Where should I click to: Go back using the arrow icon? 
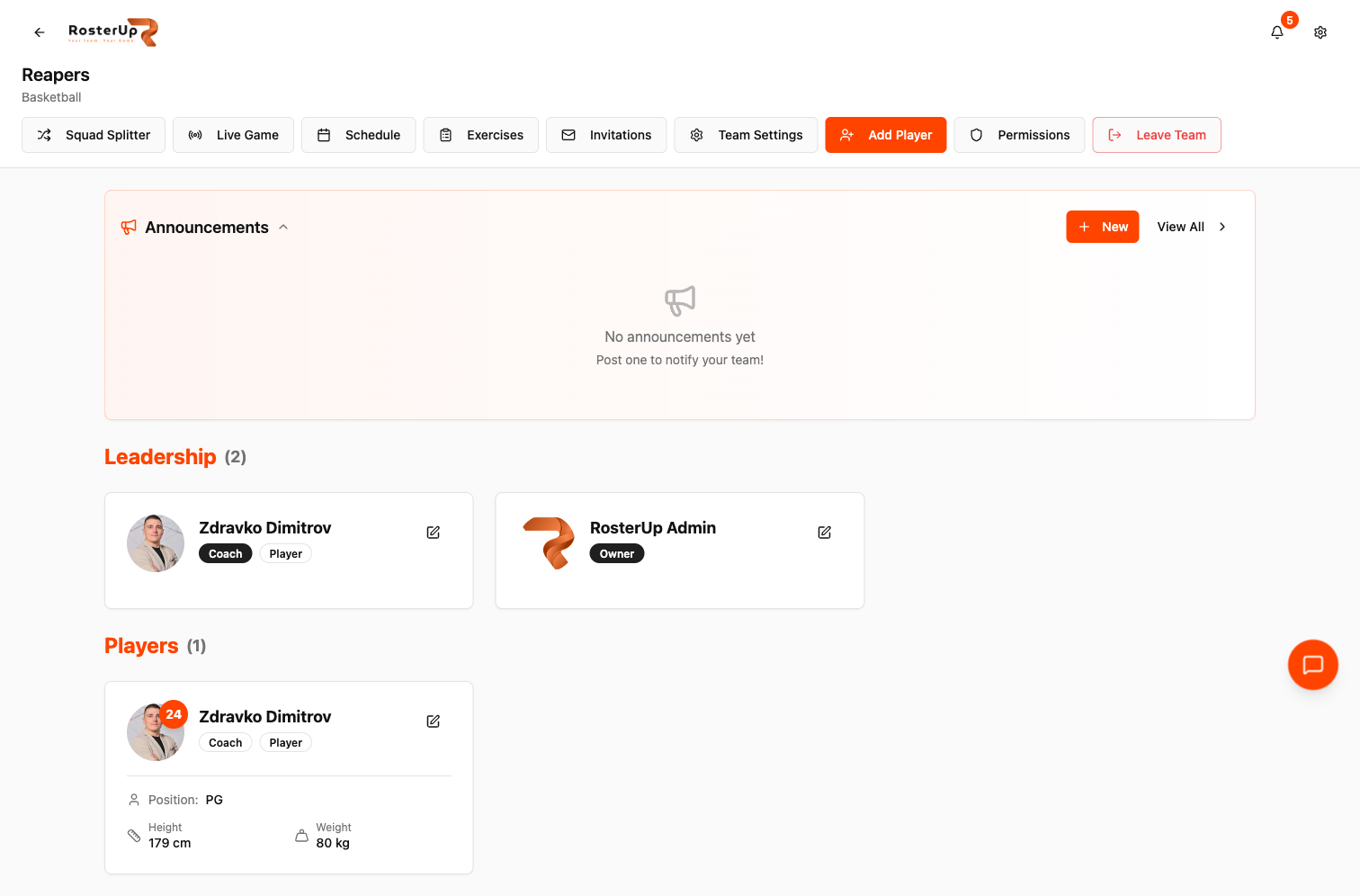pos(40,32)
